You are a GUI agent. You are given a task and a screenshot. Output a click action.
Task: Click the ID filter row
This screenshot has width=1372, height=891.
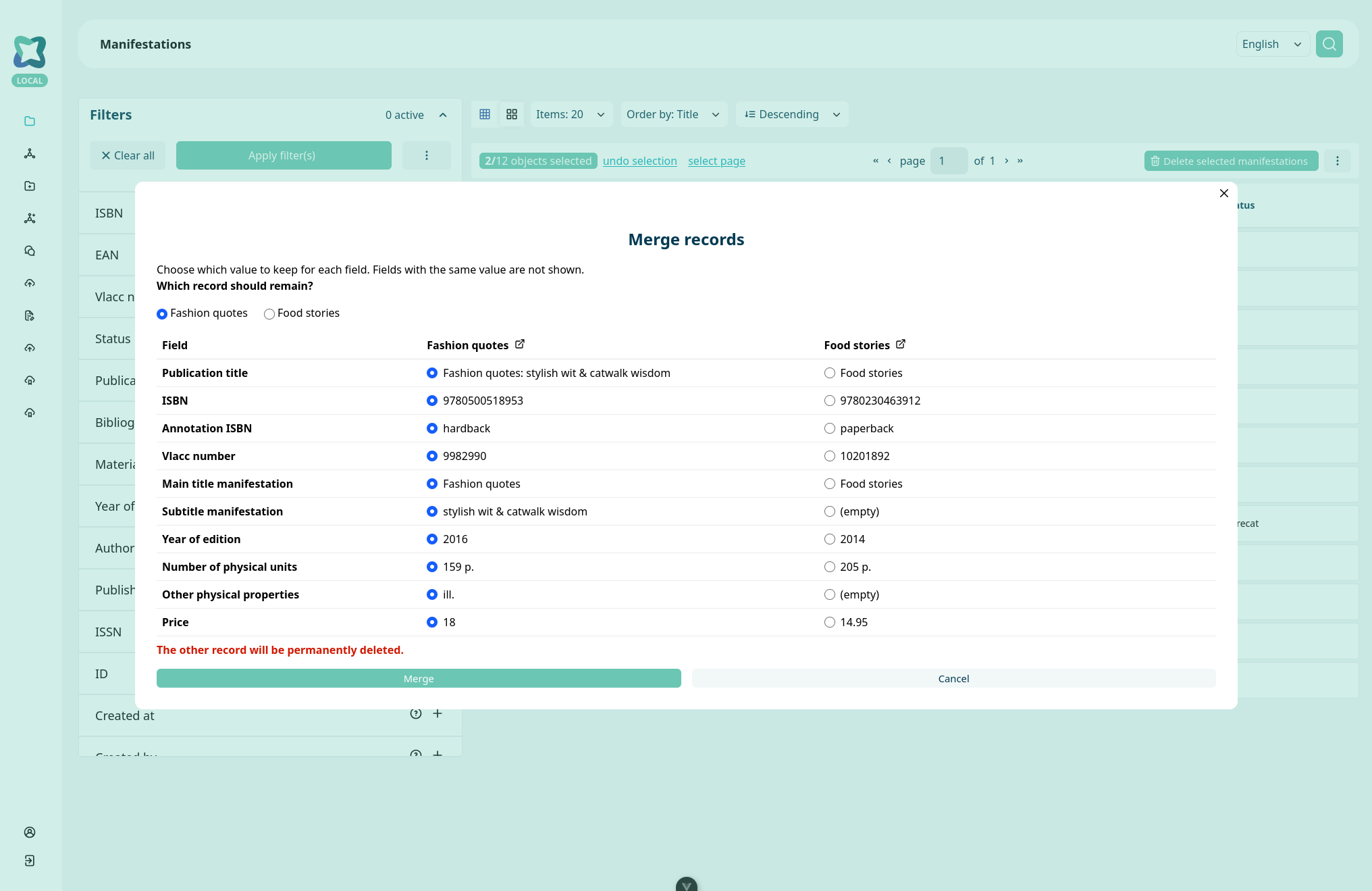click(108, 674)
